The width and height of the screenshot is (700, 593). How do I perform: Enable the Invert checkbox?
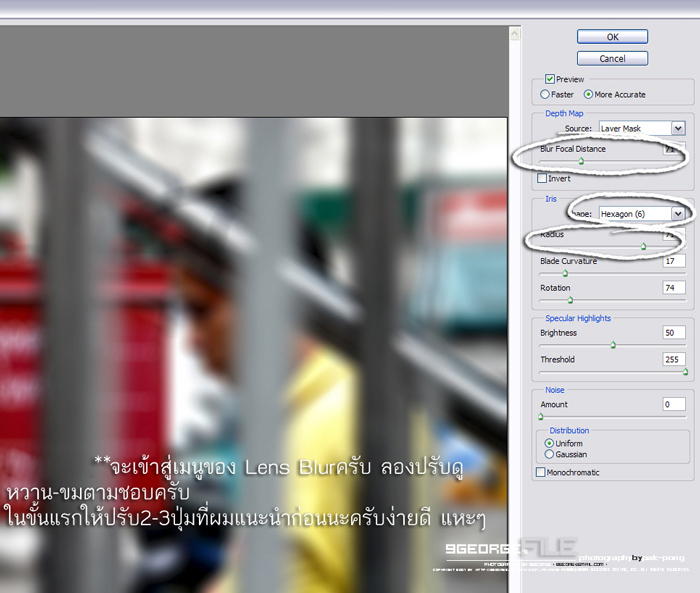(x=542, y=178)
